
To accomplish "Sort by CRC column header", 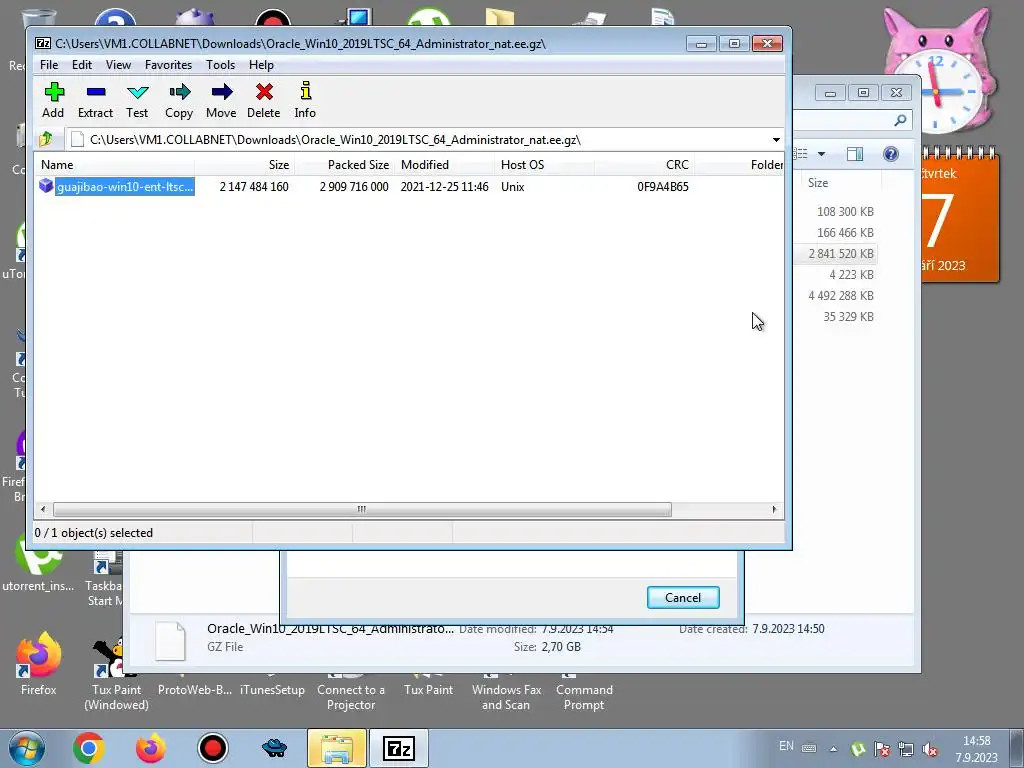I will [x=644, y=165].
